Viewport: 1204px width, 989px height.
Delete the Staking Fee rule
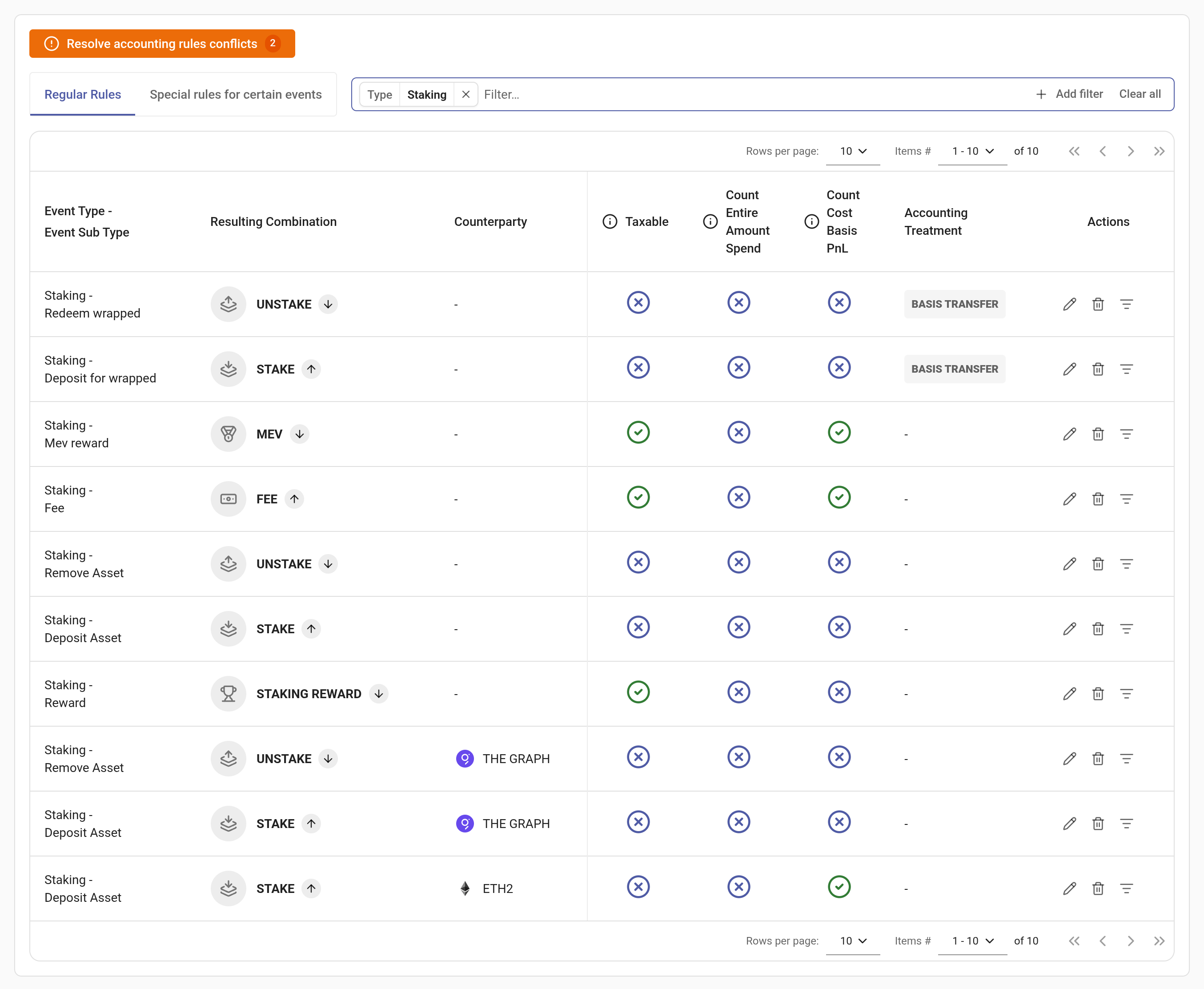point(1097,499)
